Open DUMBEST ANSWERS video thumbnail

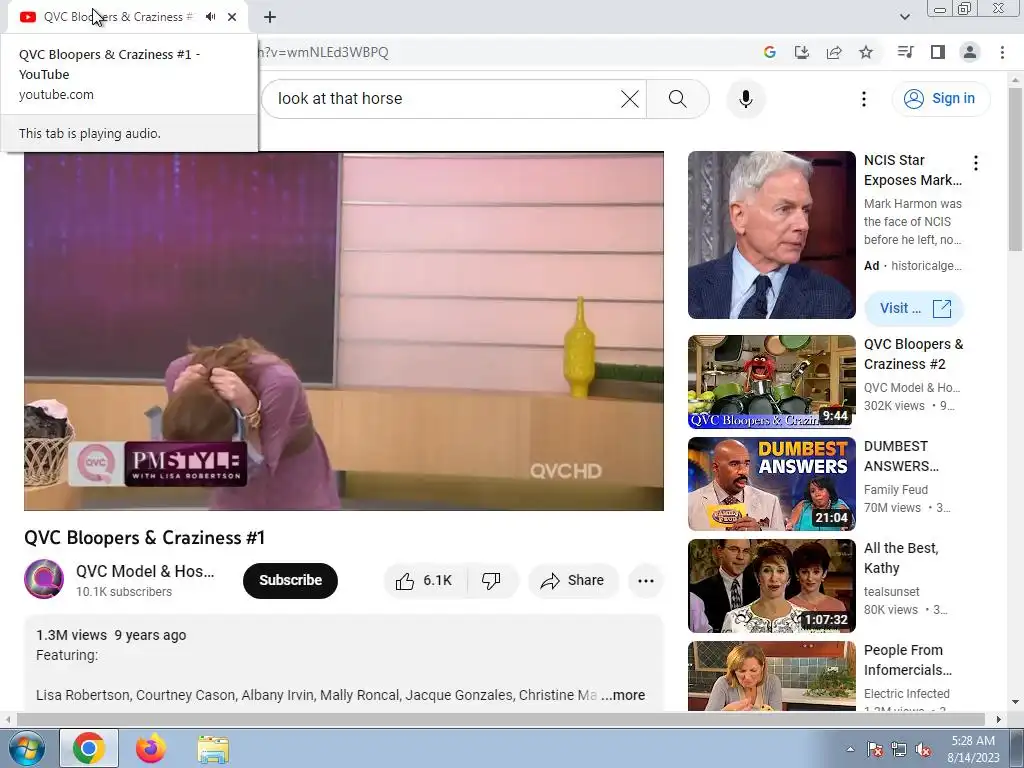(x=771, y=484)
